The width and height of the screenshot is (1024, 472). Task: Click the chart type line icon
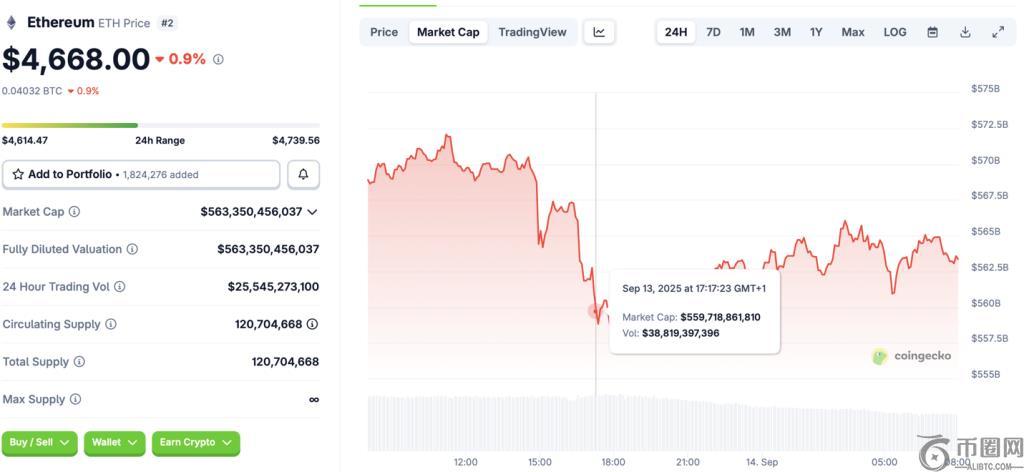(599, 32)
